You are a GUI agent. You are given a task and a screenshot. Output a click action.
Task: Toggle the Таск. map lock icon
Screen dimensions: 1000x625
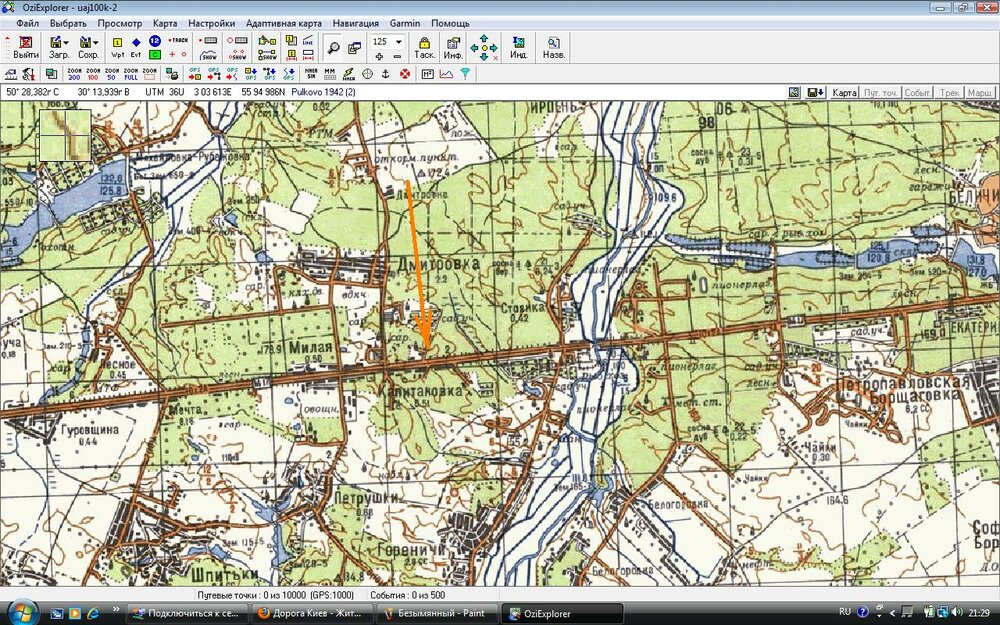click(x=424, y=47)
